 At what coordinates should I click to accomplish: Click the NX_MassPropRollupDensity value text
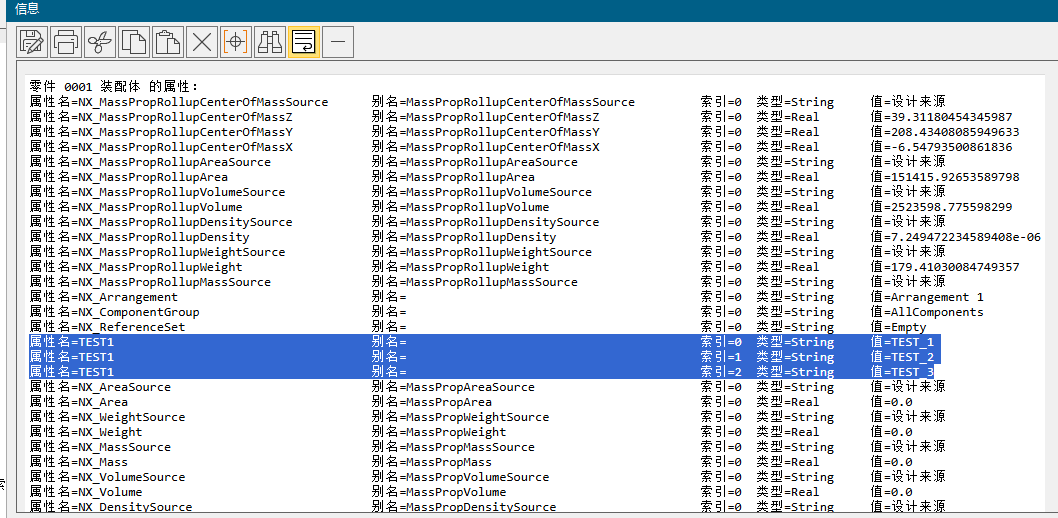(955, 237)
